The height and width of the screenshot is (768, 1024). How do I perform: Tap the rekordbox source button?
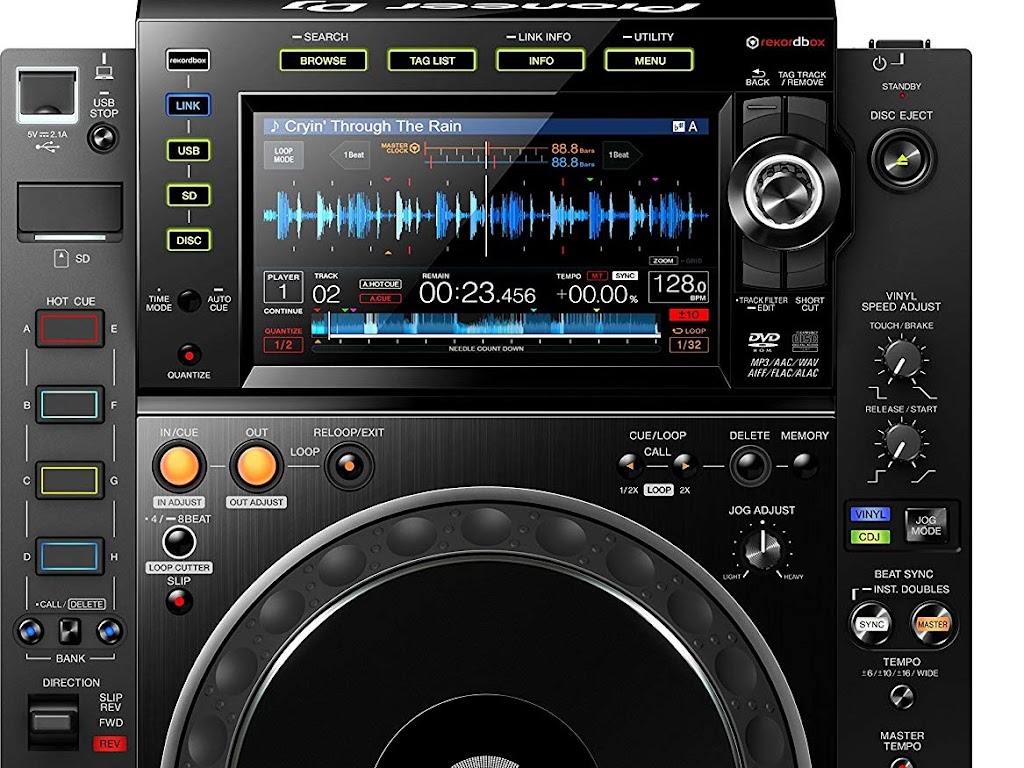point(188,60)
